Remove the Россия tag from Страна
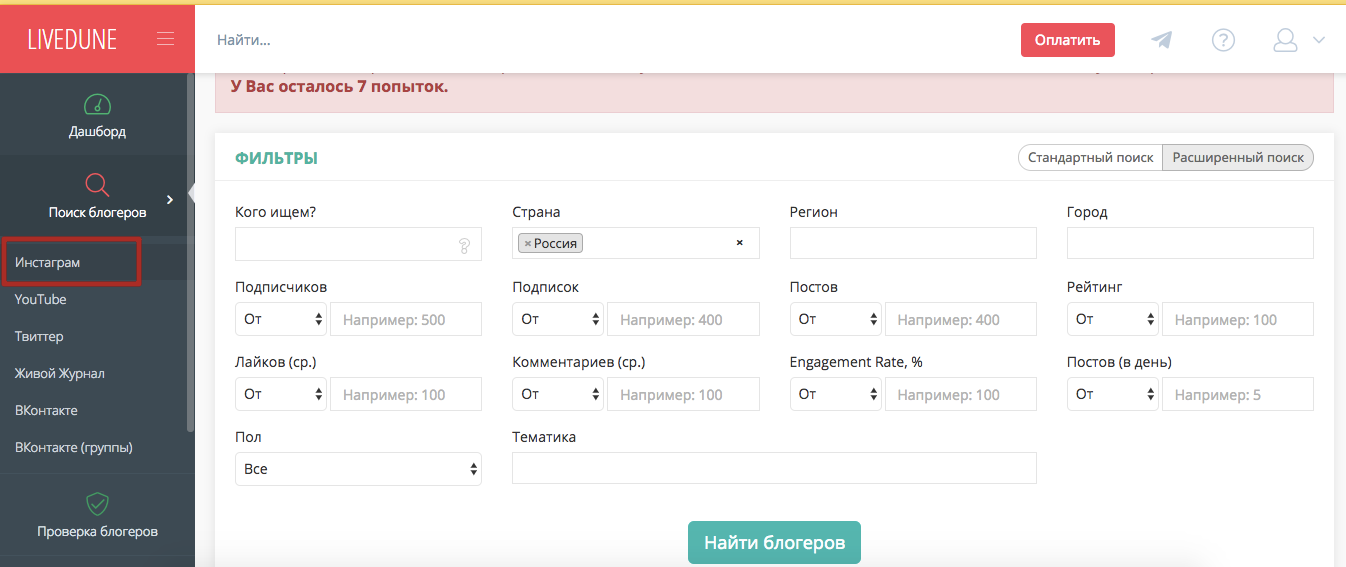The height and width of the screenshot is (567, 1346). [x=527, y=243]
